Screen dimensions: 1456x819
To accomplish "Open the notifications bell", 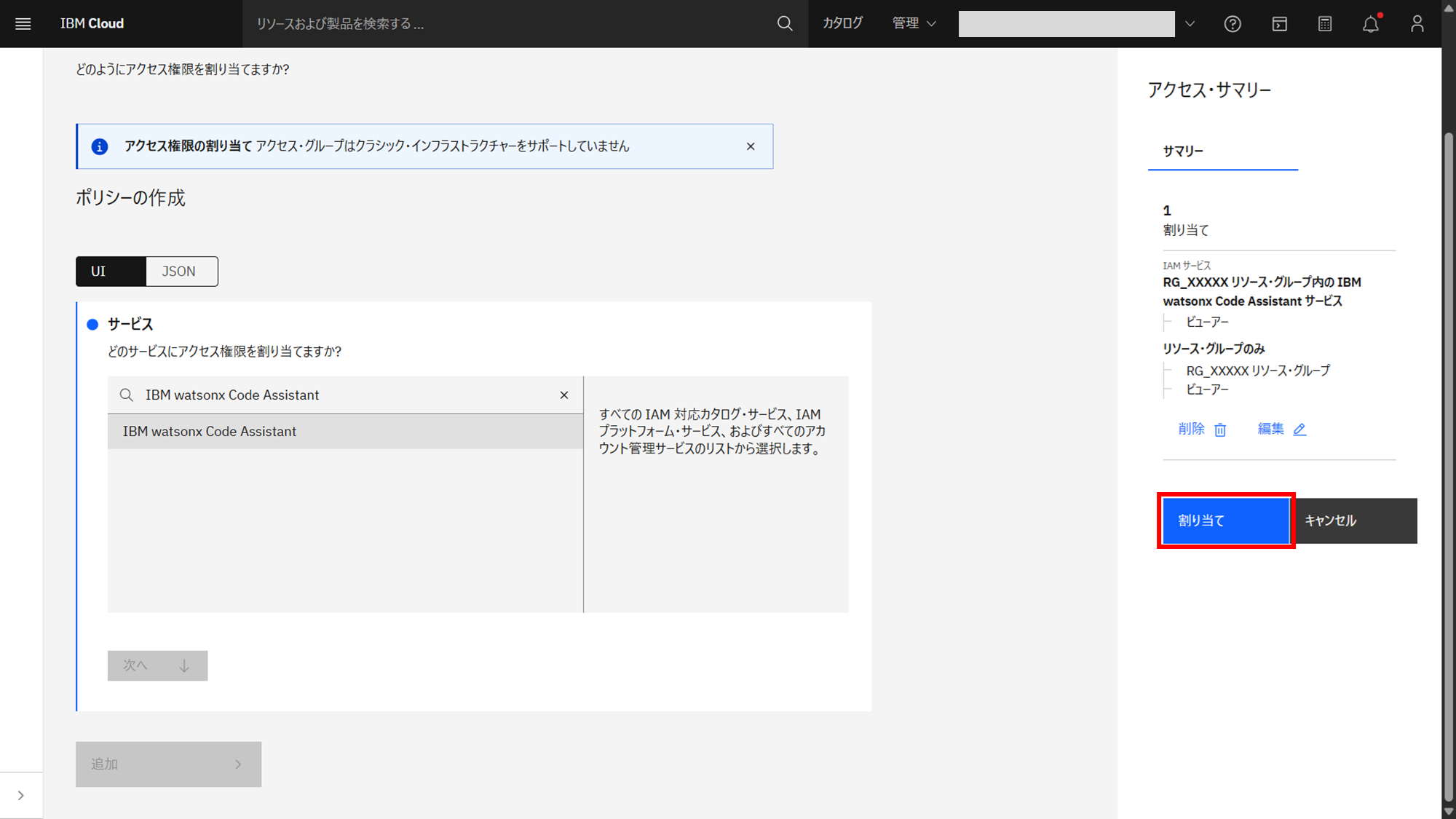I will 1371,24.
